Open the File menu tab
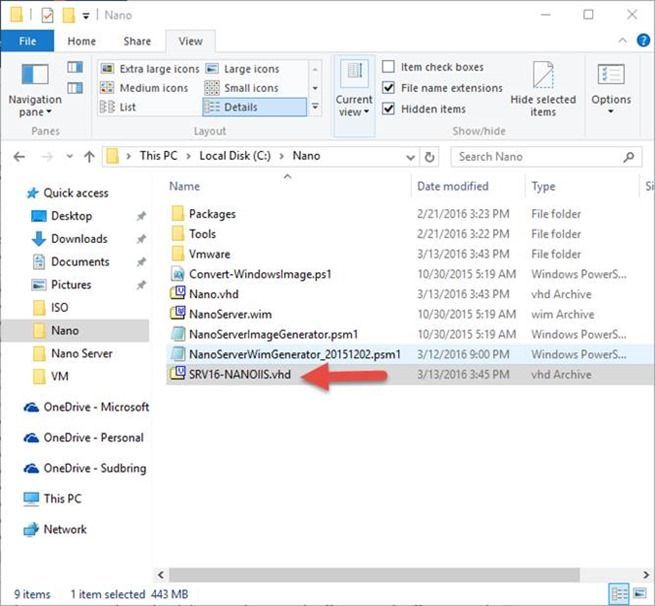The height and width of the screenshot is (606, 655). [x=27, y=41]
